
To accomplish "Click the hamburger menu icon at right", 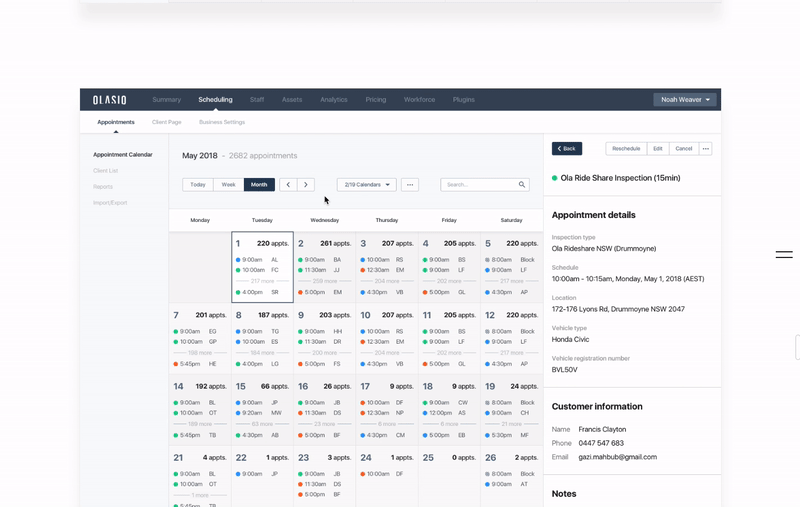I will tap(784, 255).
